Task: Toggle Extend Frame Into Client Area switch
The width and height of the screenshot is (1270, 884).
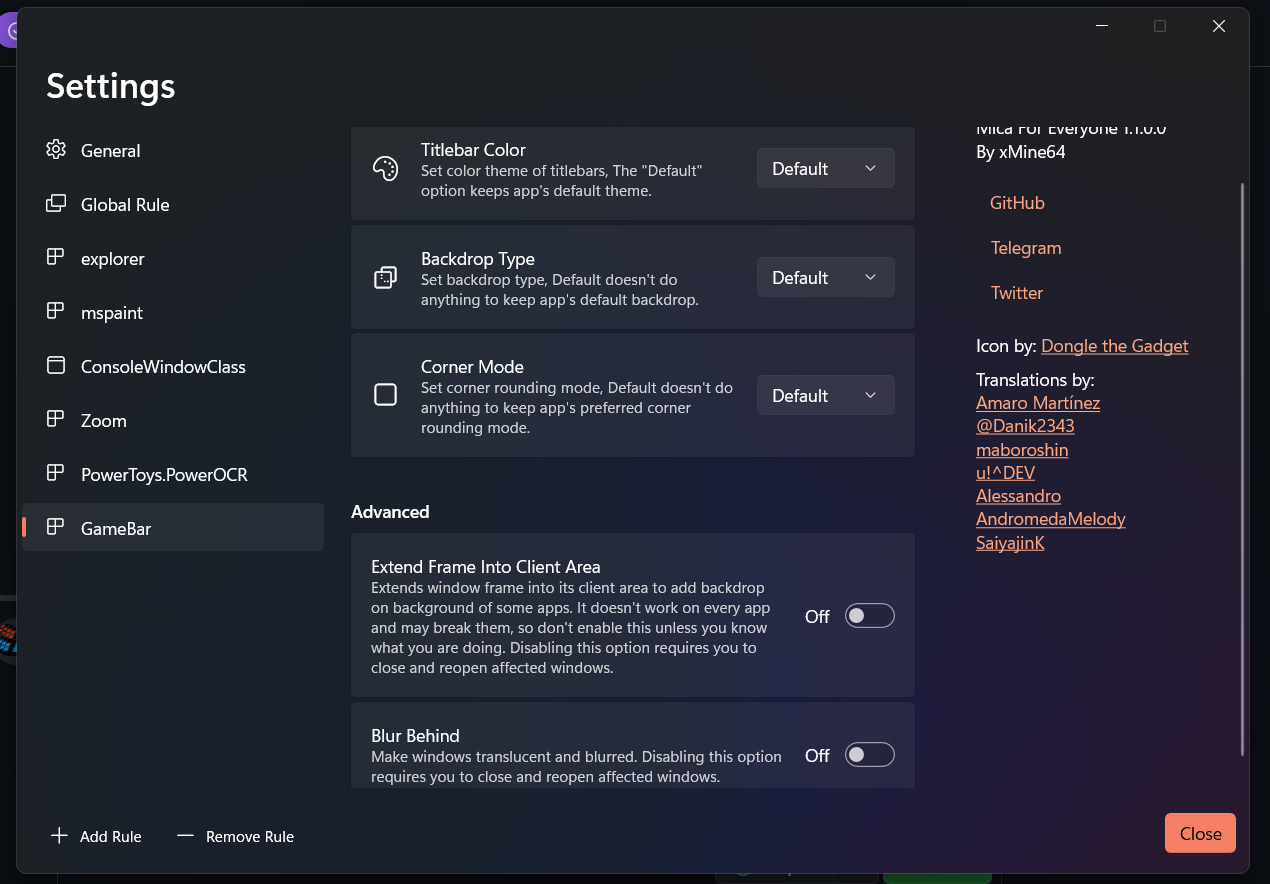Action: 869,616
